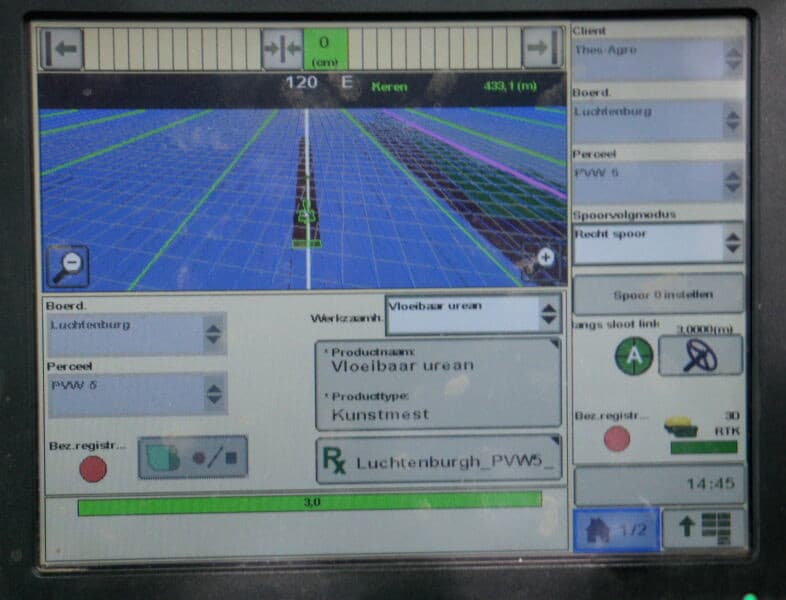The width and height of the screenshot is (786, 600).
Task: Shift track right with the arrow button
Action: pos(542,48)
